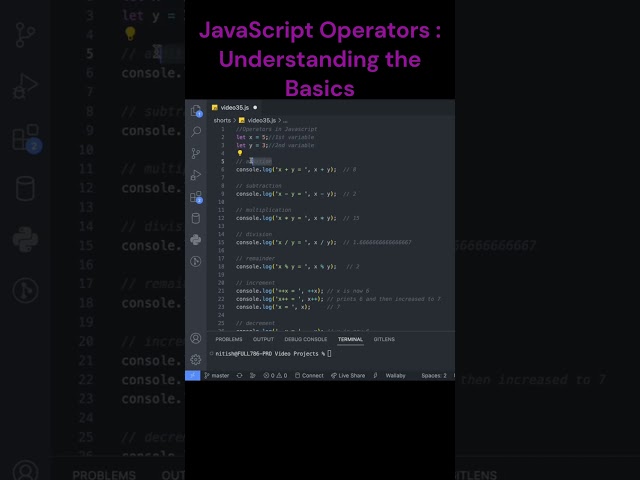Click the '// decrement' comment line
This screenshot has width=640, height=480.
click(x=255, y=323)
